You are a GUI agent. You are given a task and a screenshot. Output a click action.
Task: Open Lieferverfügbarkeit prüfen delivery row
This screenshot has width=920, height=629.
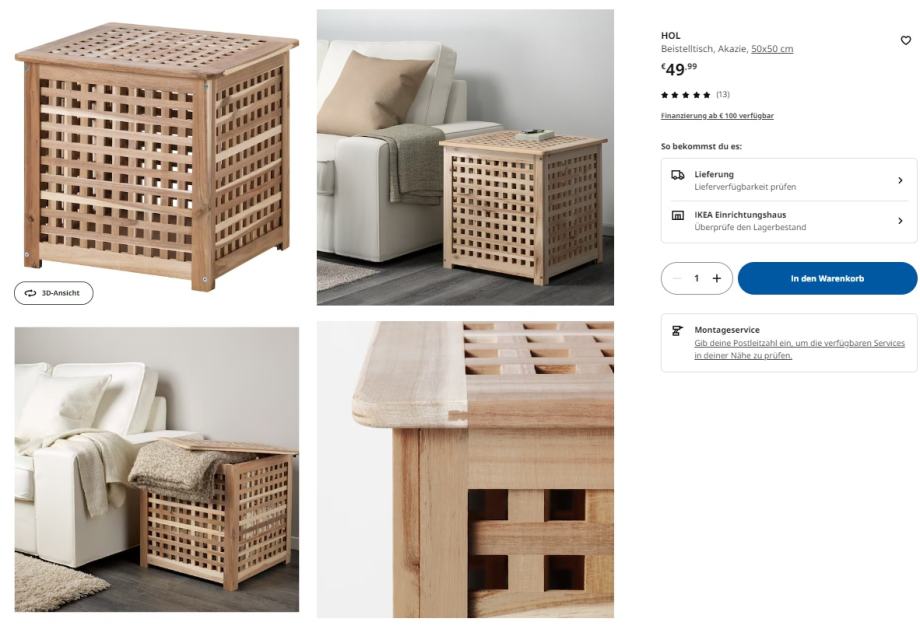[x=789, y=180]
